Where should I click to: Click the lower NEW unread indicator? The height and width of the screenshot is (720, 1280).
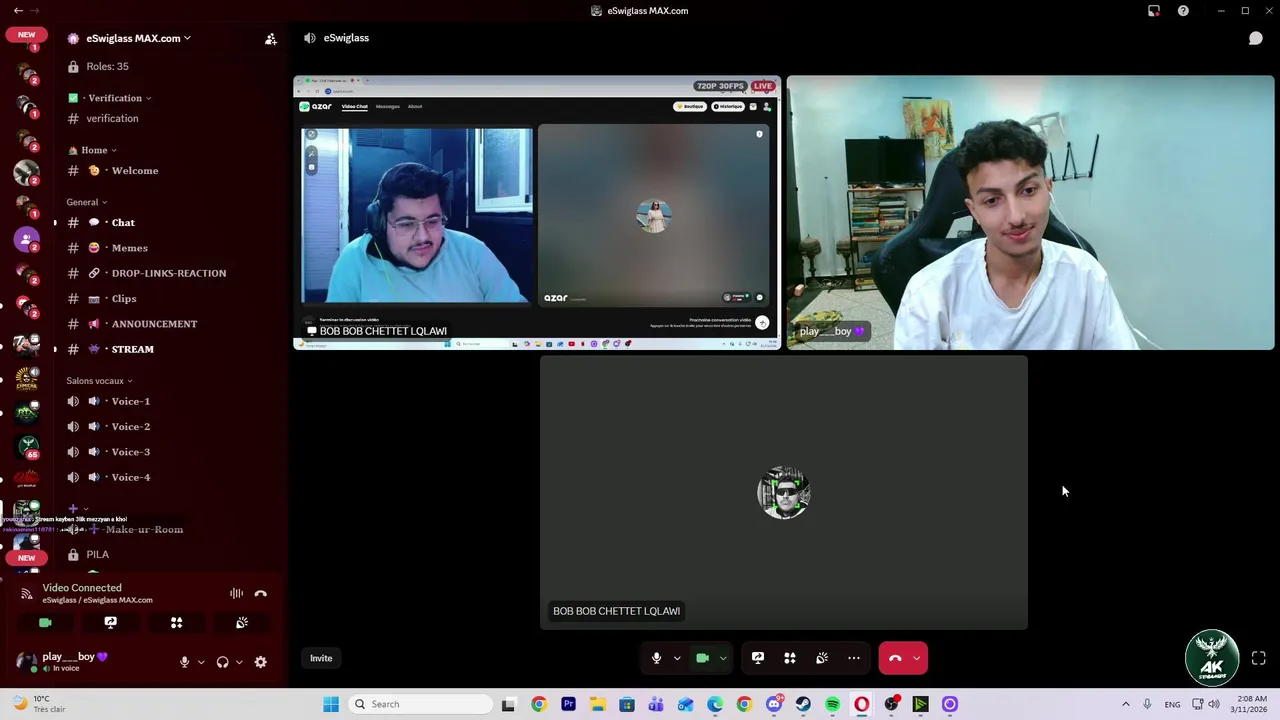pos(26,558)
